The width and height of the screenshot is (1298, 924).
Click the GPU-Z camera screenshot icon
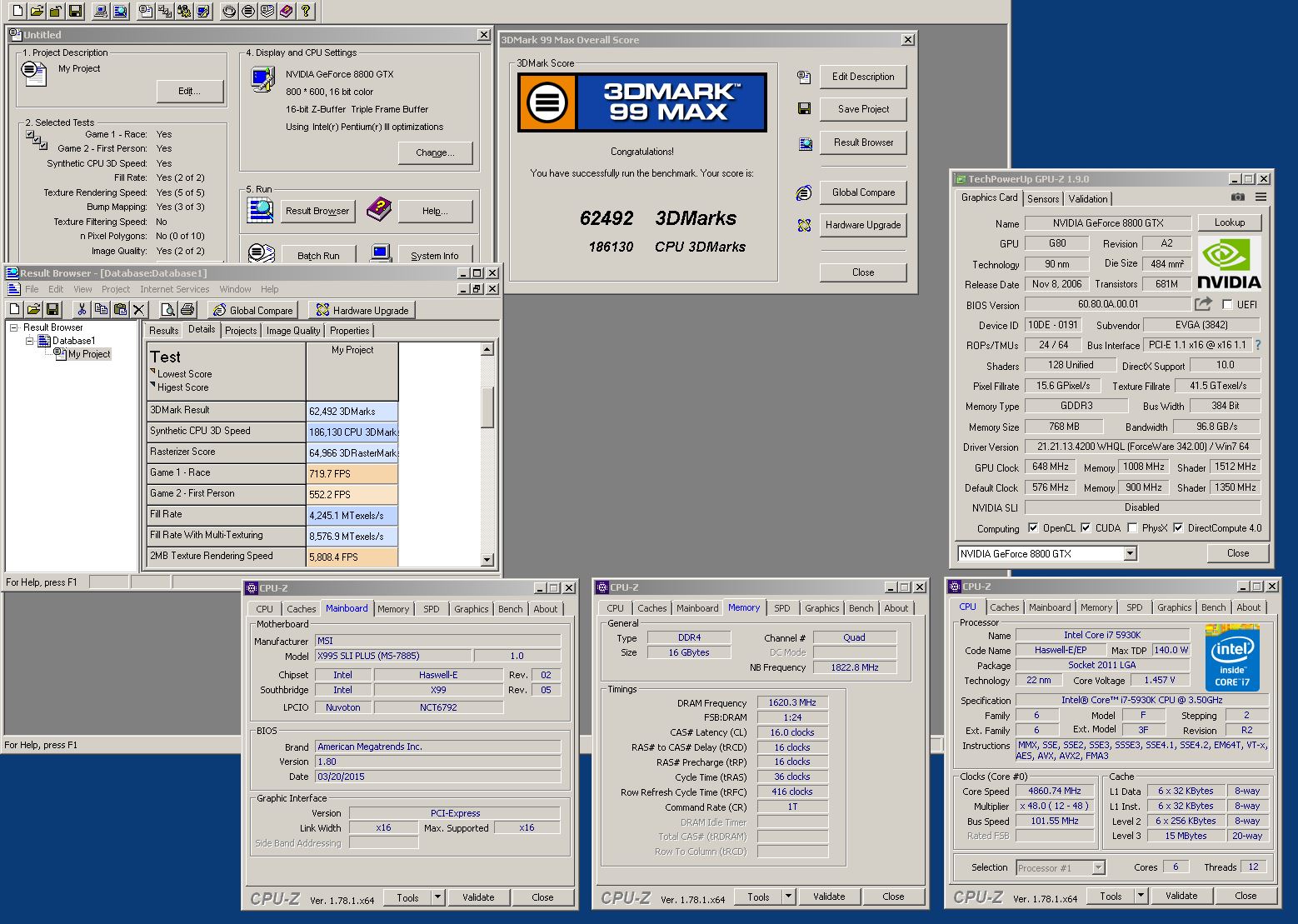(1238, 197)
